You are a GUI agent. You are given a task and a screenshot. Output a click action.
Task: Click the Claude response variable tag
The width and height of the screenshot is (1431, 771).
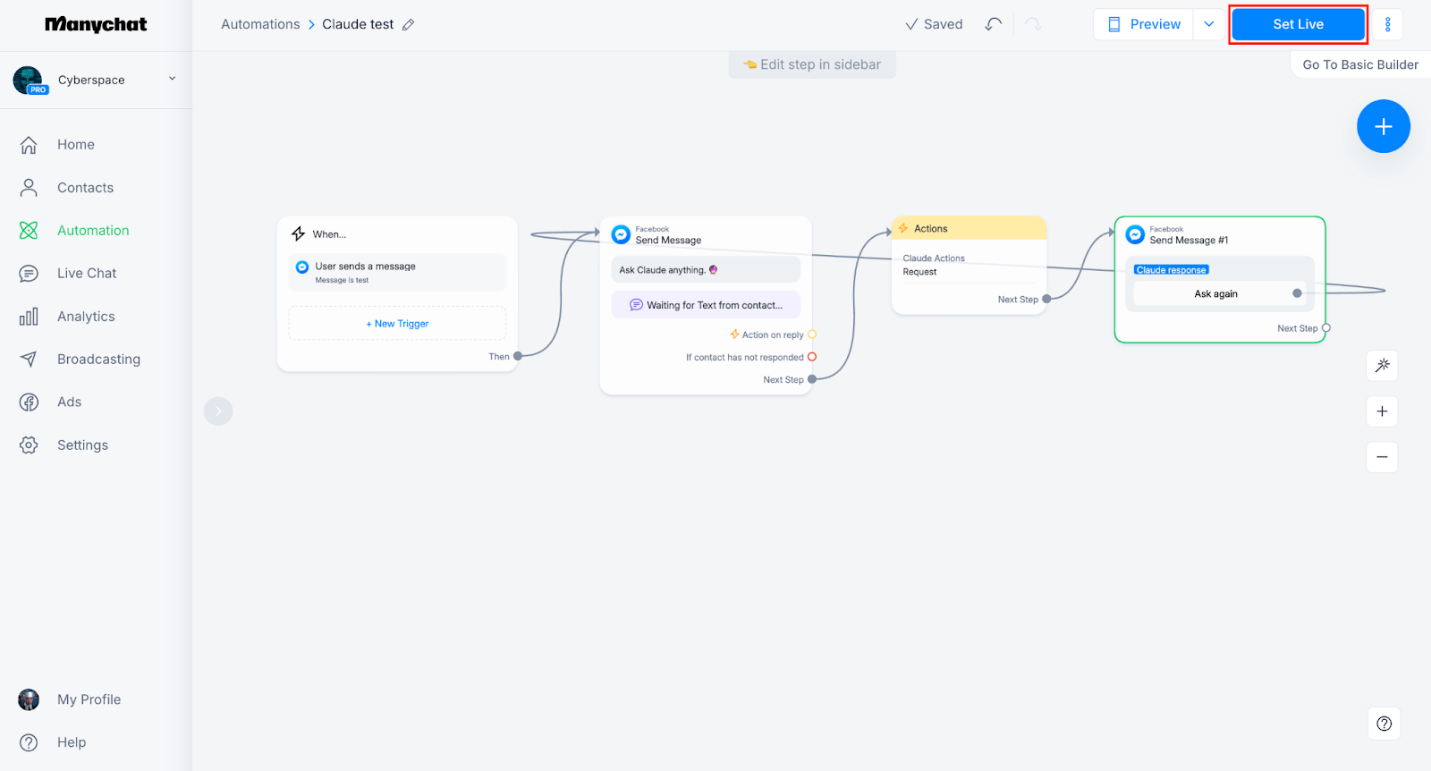[x=1171, y=270]
